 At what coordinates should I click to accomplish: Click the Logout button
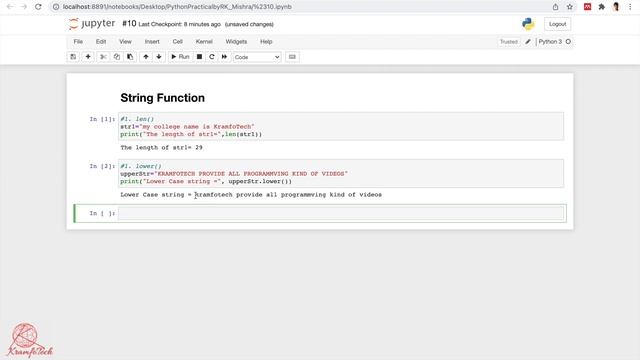click(558, 24)
